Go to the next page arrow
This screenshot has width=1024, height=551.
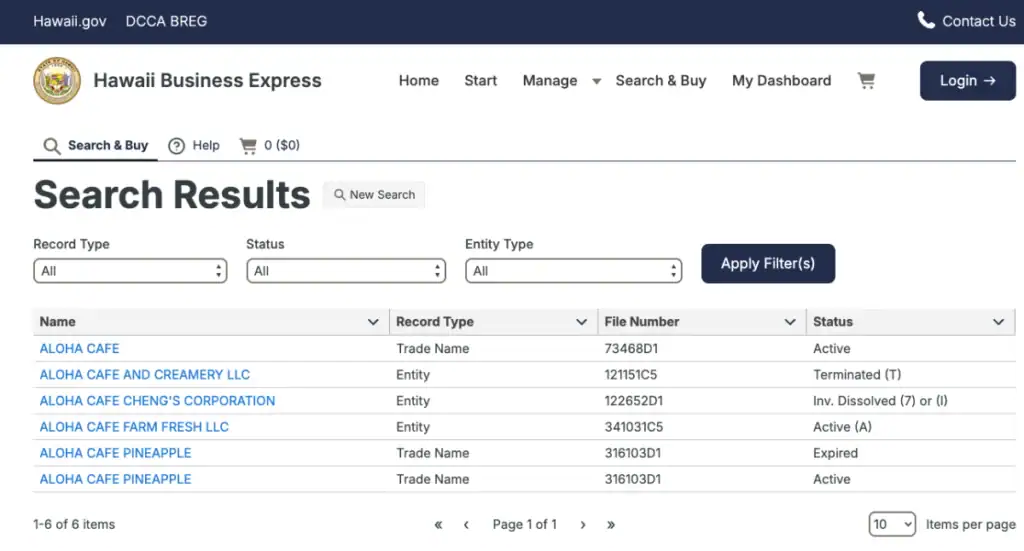tap(583, 525)
